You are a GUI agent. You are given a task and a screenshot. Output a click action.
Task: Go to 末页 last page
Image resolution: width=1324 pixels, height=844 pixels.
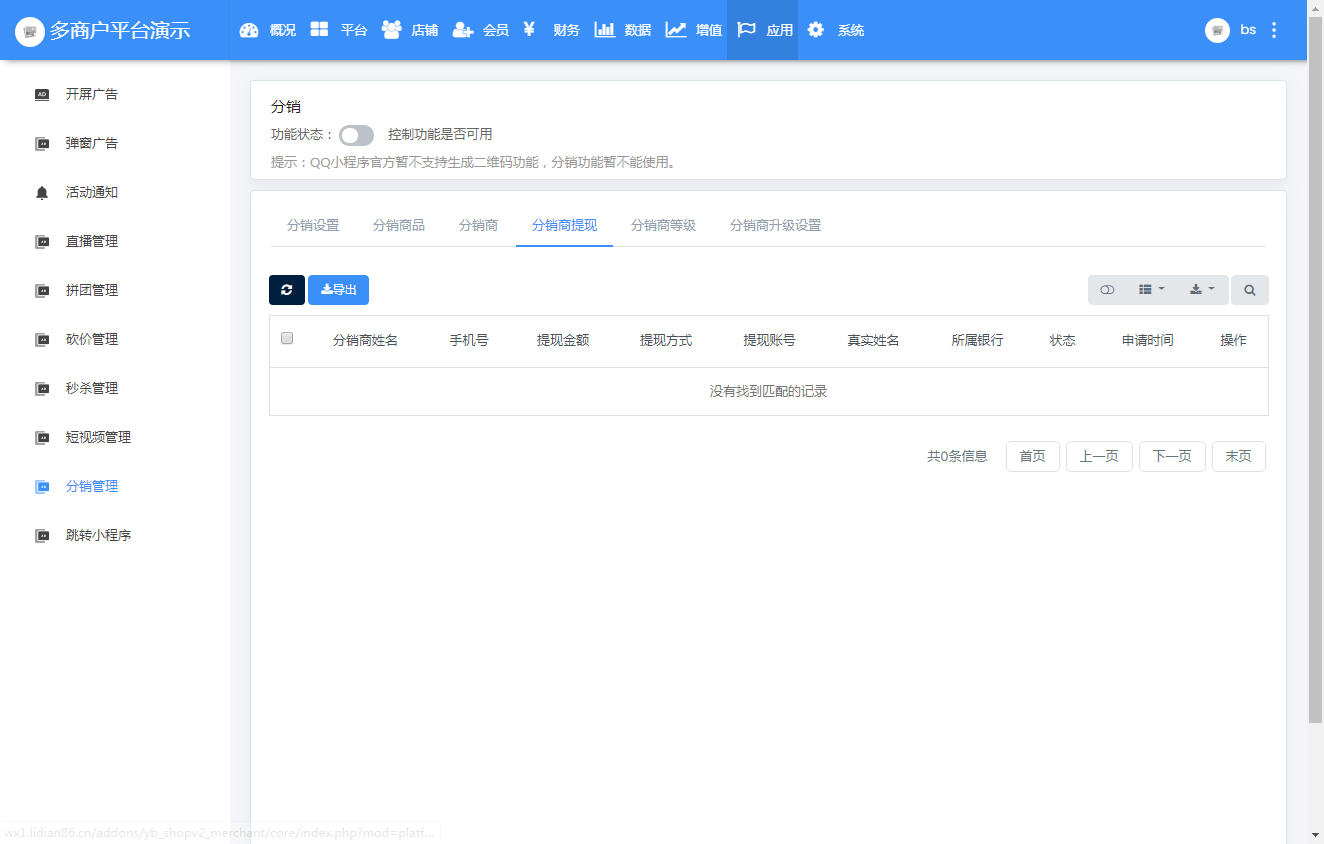click(x=1239, y=456)
